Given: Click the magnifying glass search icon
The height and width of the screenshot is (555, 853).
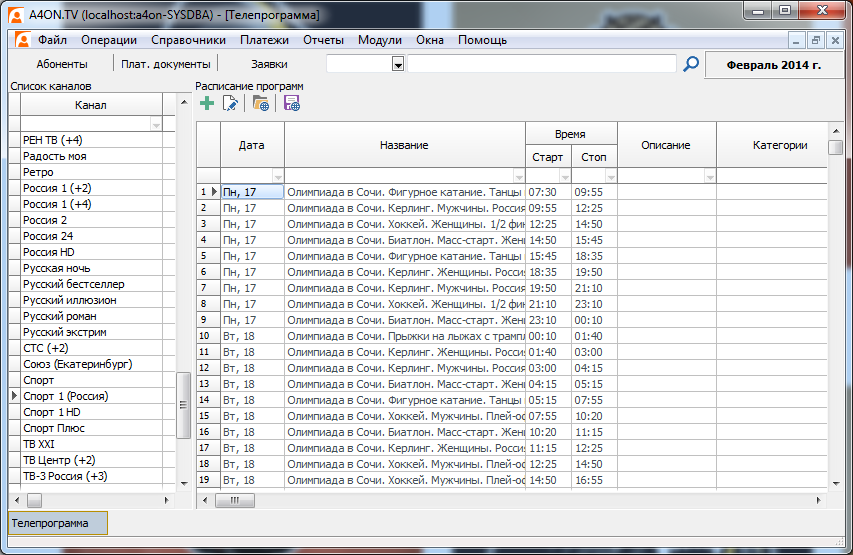Looking at the screenshot, I should click(x=691, y=64).
